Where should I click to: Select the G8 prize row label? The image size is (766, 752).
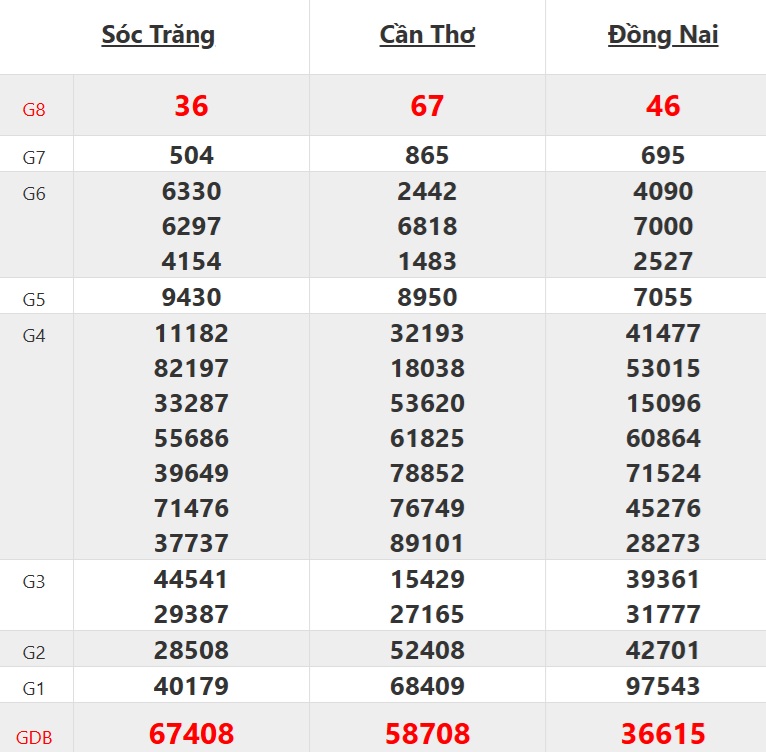pyautogui.click(x=34, y=109)
